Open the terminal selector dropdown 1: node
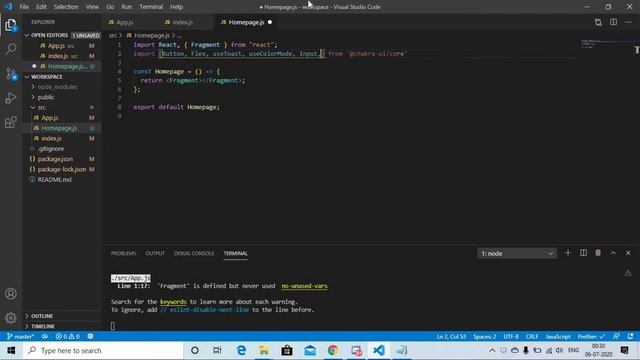The height and width of the screenshot is (360, 640). [517, 253]
